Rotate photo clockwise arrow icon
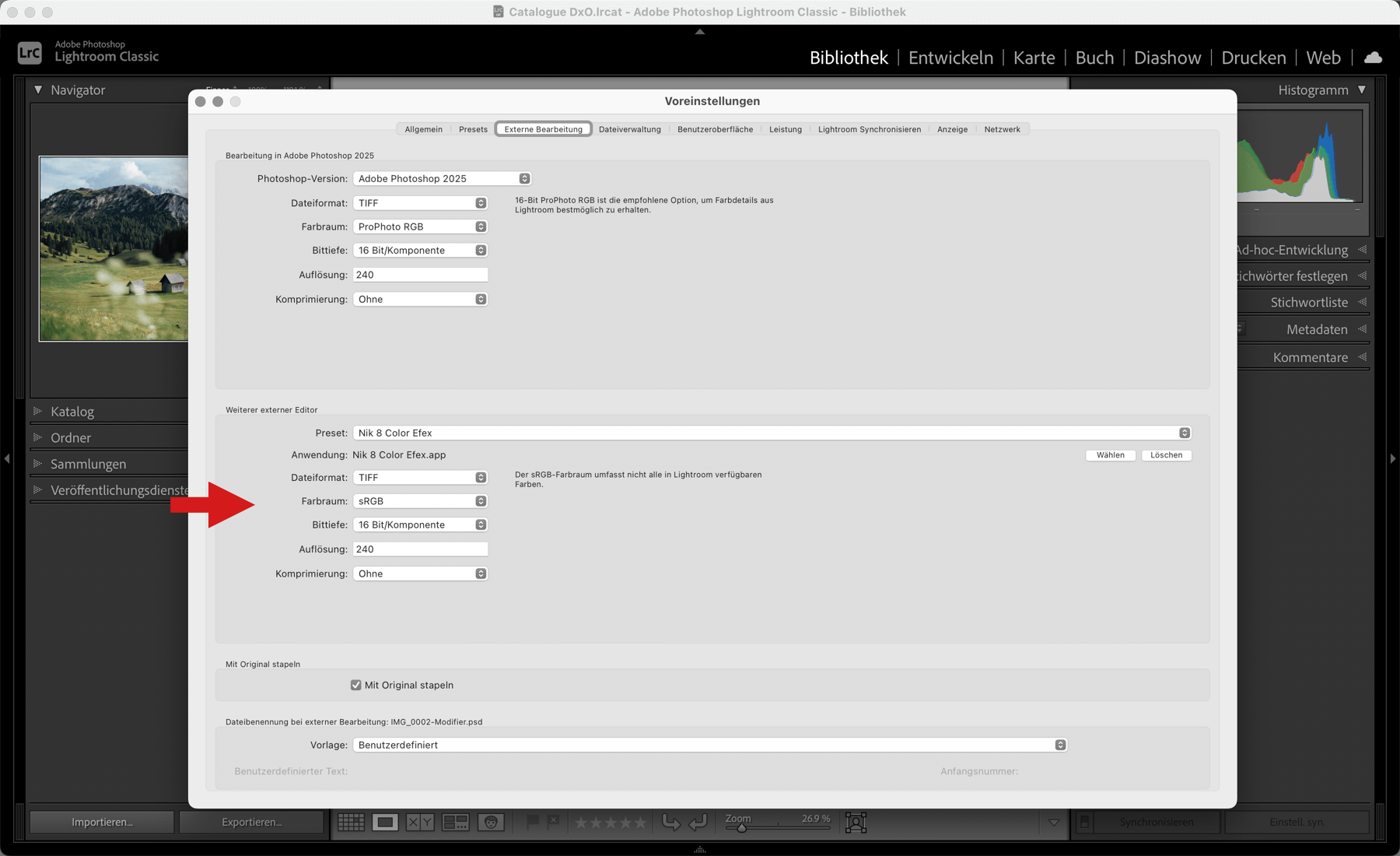1400x856 pixels. click(698, 822)
